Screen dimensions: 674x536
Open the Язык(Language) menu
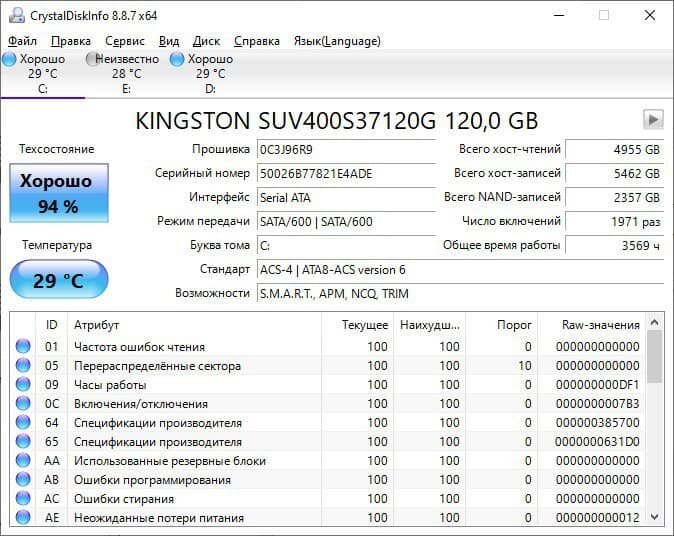pos(337,41)
